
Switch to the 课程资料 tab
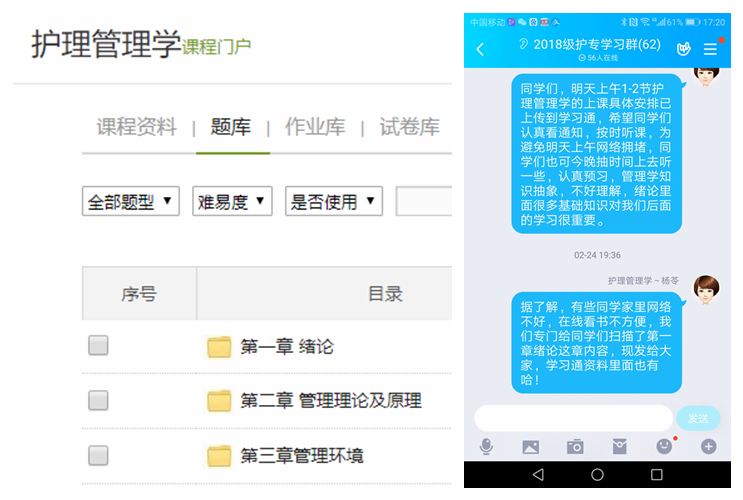136,127
